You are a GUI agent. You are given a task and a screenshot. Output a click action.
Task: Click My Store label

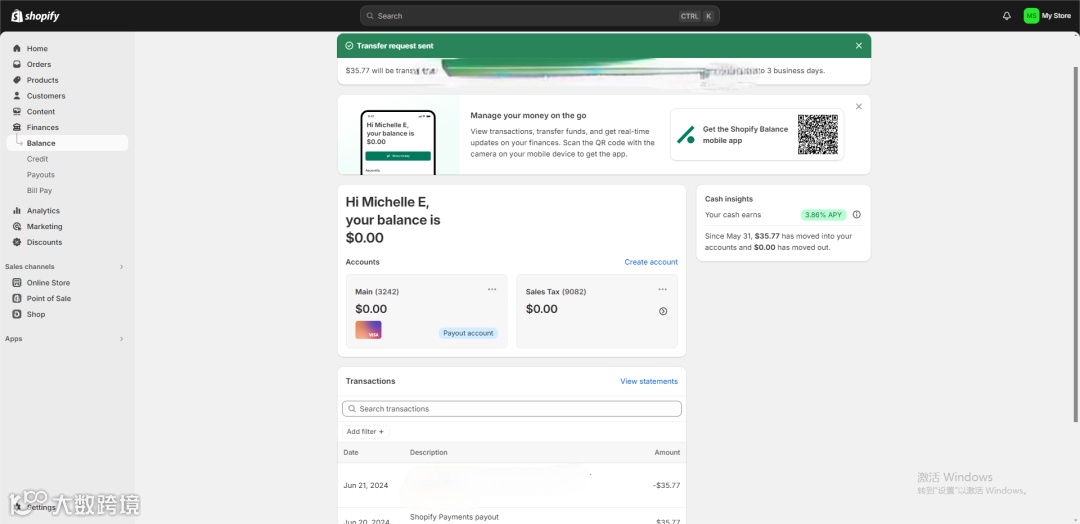click(1056, 16)
